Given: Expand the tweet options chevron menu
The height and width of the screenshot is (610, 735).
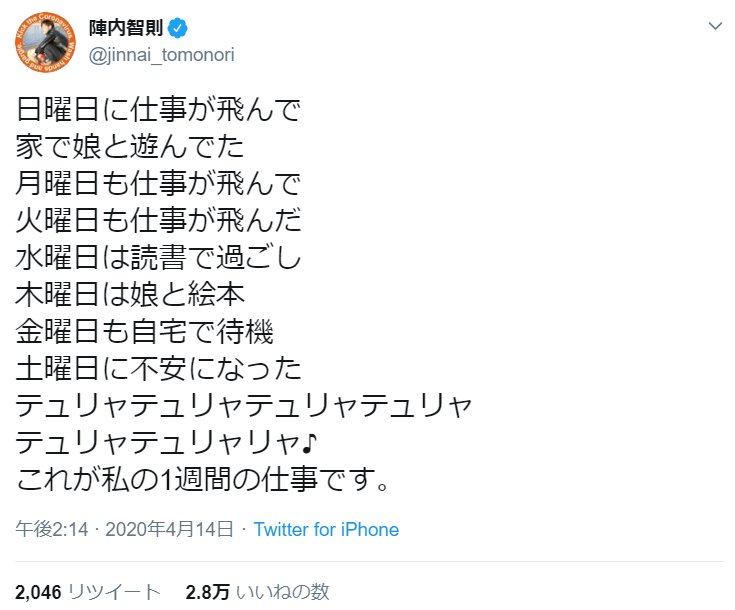Looking at the screenshot, I should coord(714,25).
